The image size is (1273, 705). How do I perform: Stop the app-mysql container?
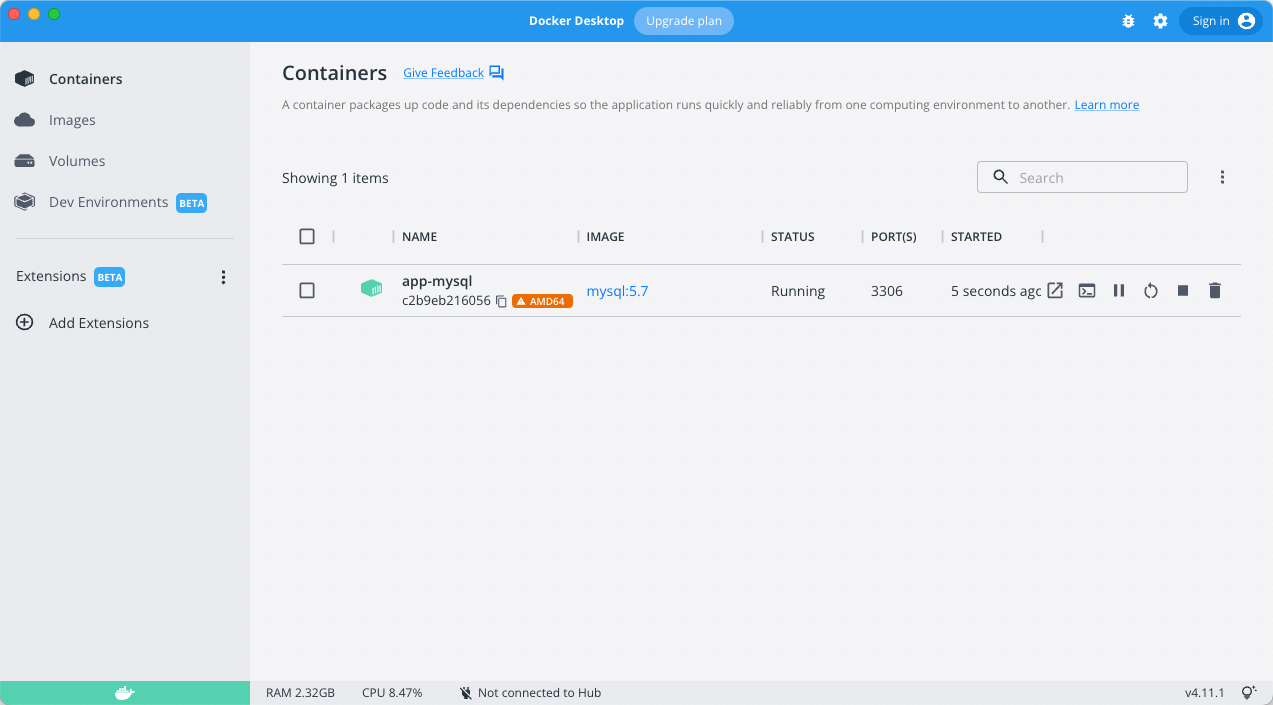(x=1183, y=290)
